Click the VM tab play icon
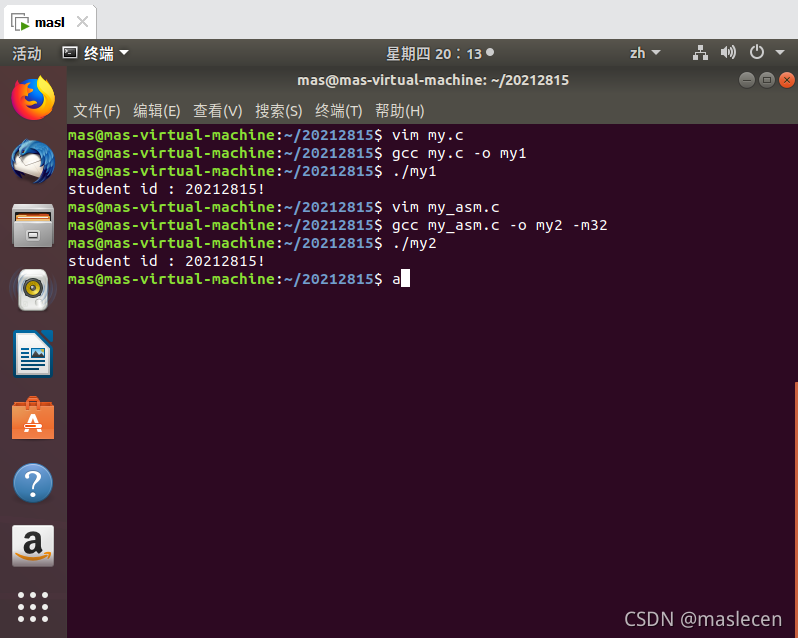This screenshot has width=798, height=638. coord(20,22)
